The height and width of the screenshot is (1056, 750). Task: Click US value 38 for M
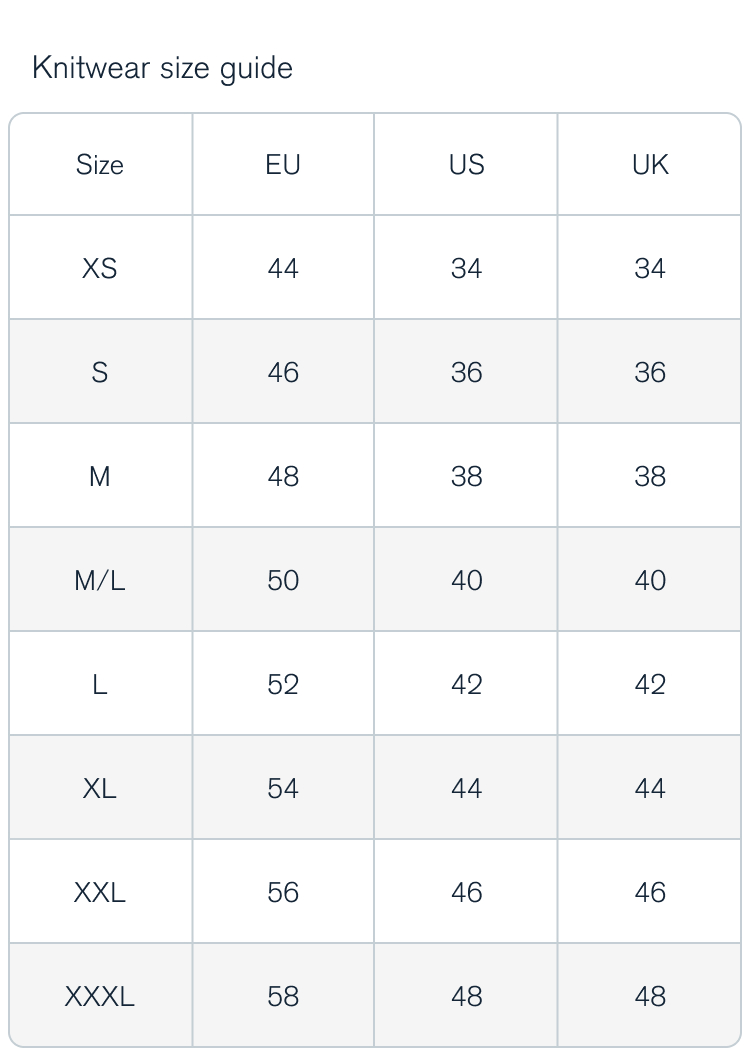pyautogui.click(x=467, y=477)
